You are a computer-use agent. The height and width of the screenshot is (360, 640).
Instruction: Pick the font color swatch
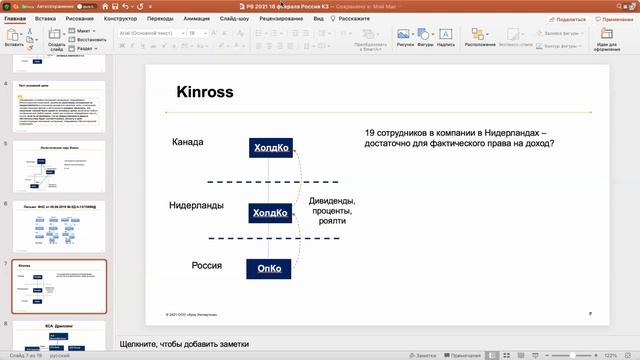[236, 46]
